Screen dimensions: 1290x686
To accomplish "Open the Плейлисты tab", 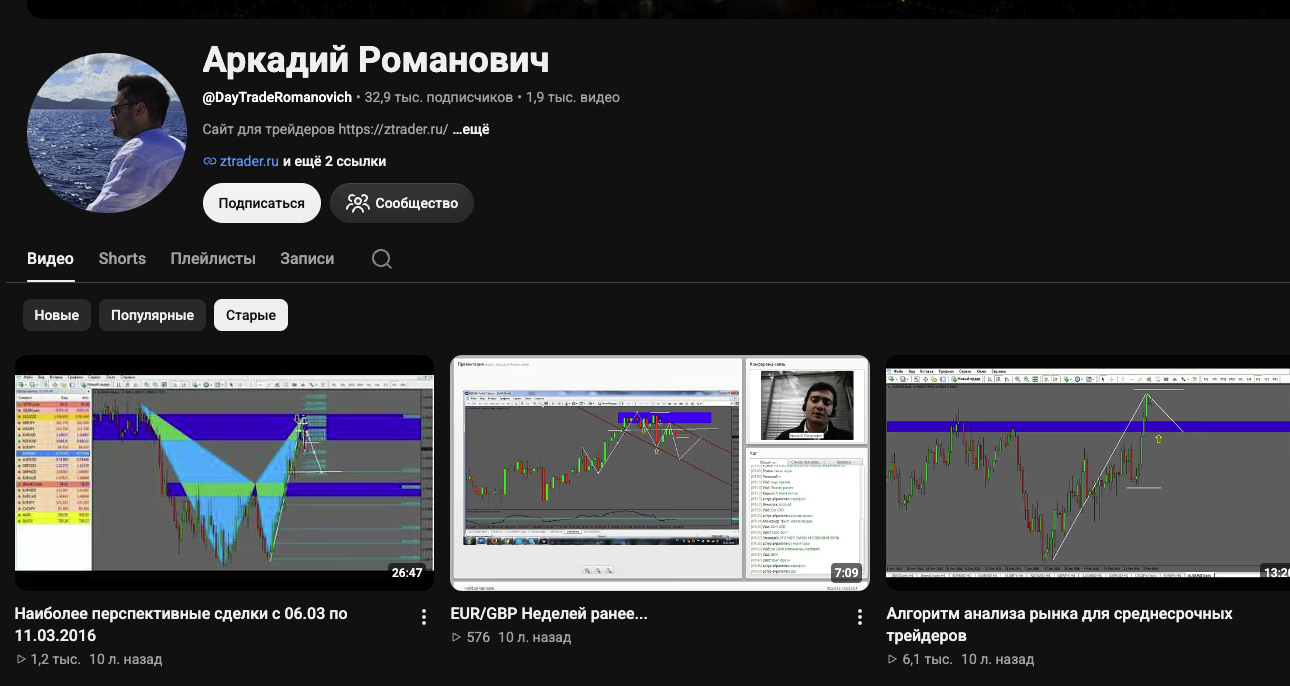I will coord(213,258).
